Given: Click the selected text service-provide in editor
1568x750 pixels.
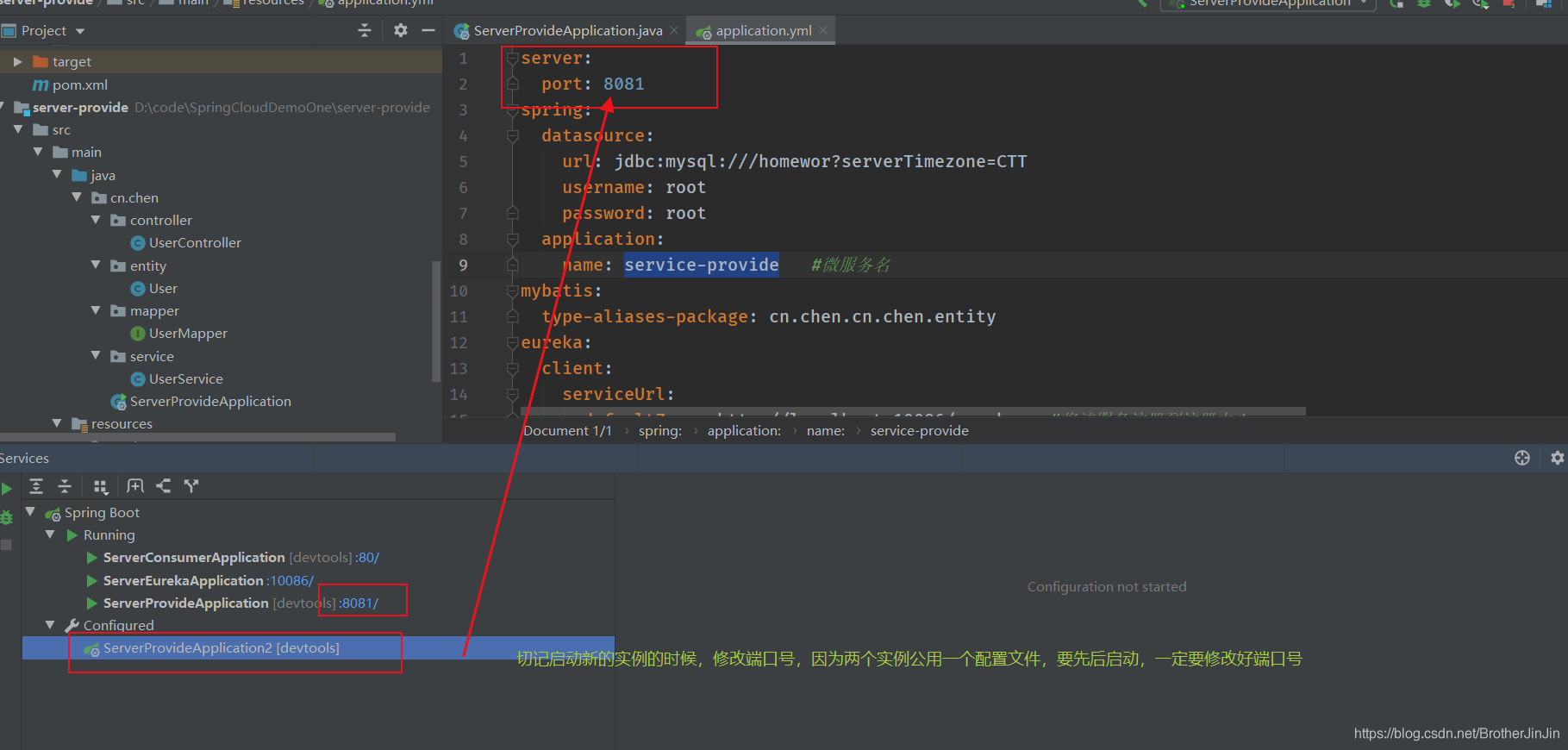Looking at the screenshot, I should (702, 266).
